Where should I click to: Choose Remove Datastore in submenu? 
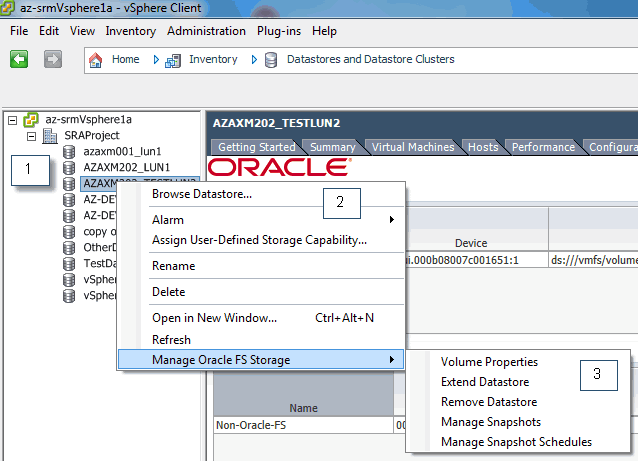[489, 402]
